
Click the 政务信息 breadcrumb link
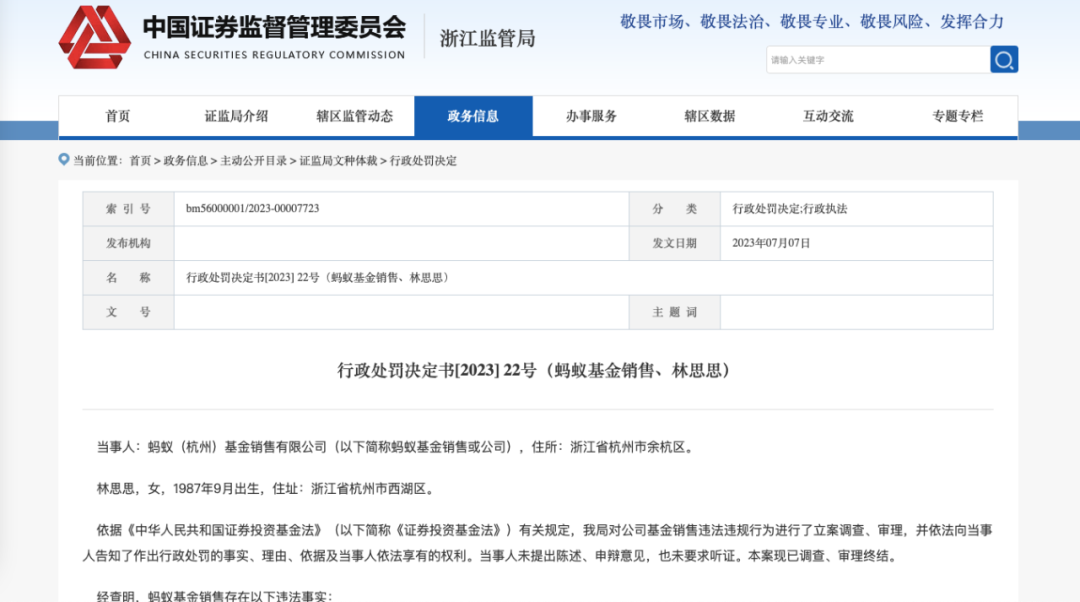coord(185,160)
